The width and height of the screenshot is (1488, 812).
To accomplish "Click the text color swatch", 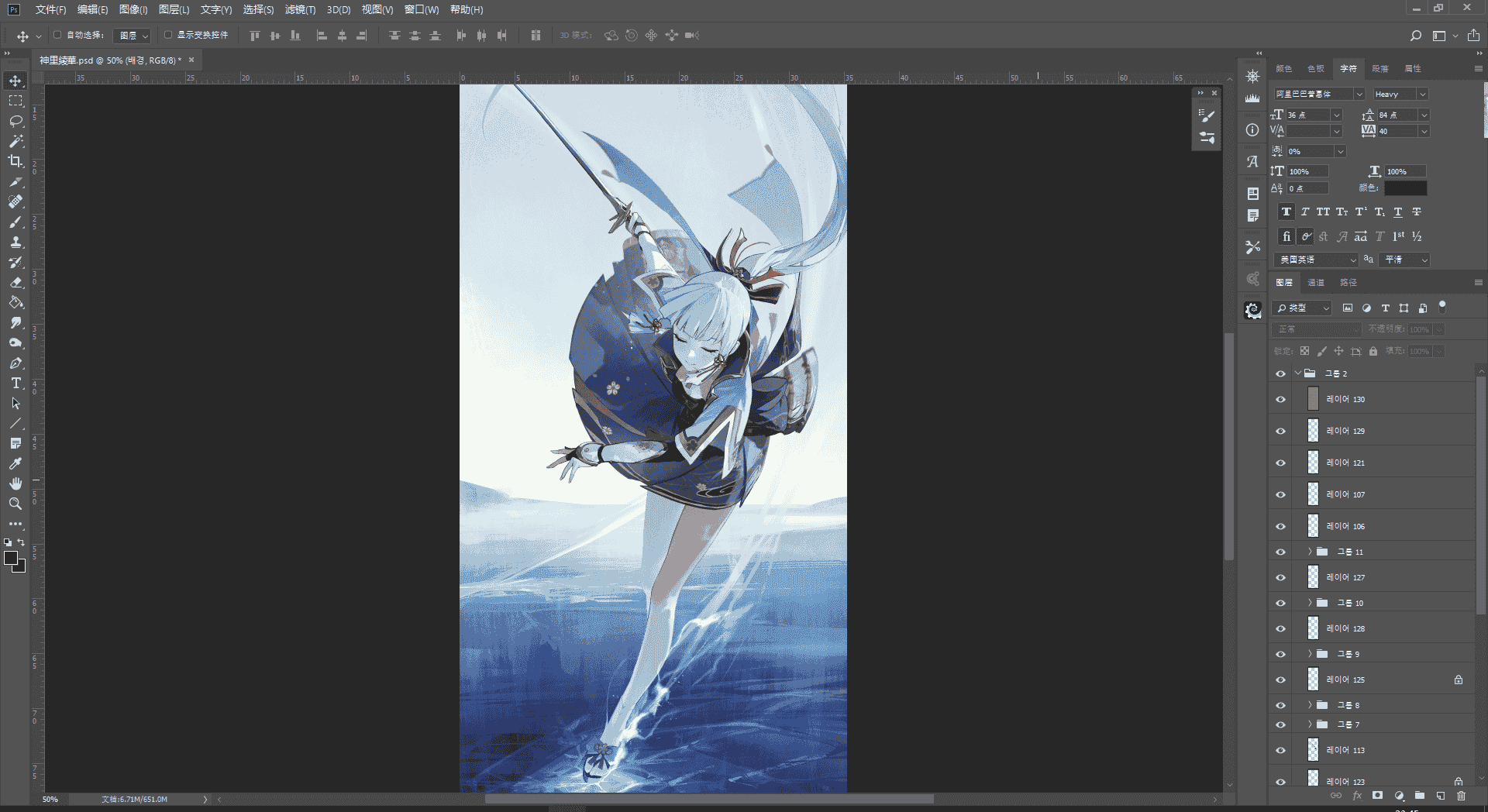I will [x=1405, y=188].
